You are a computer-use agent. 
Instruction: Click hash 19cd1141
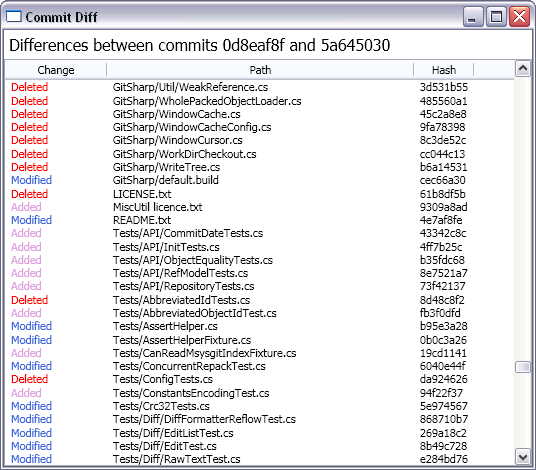click(443, 353)
